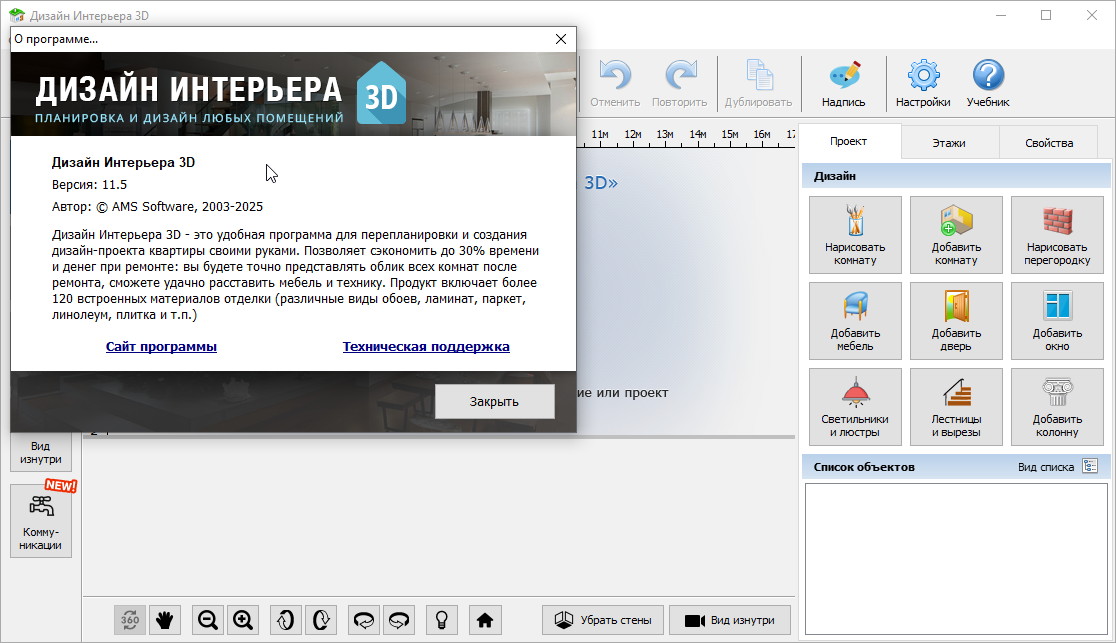Click the zoom out magnifier
The image size is (1116, 643).
tap(208, 620)
